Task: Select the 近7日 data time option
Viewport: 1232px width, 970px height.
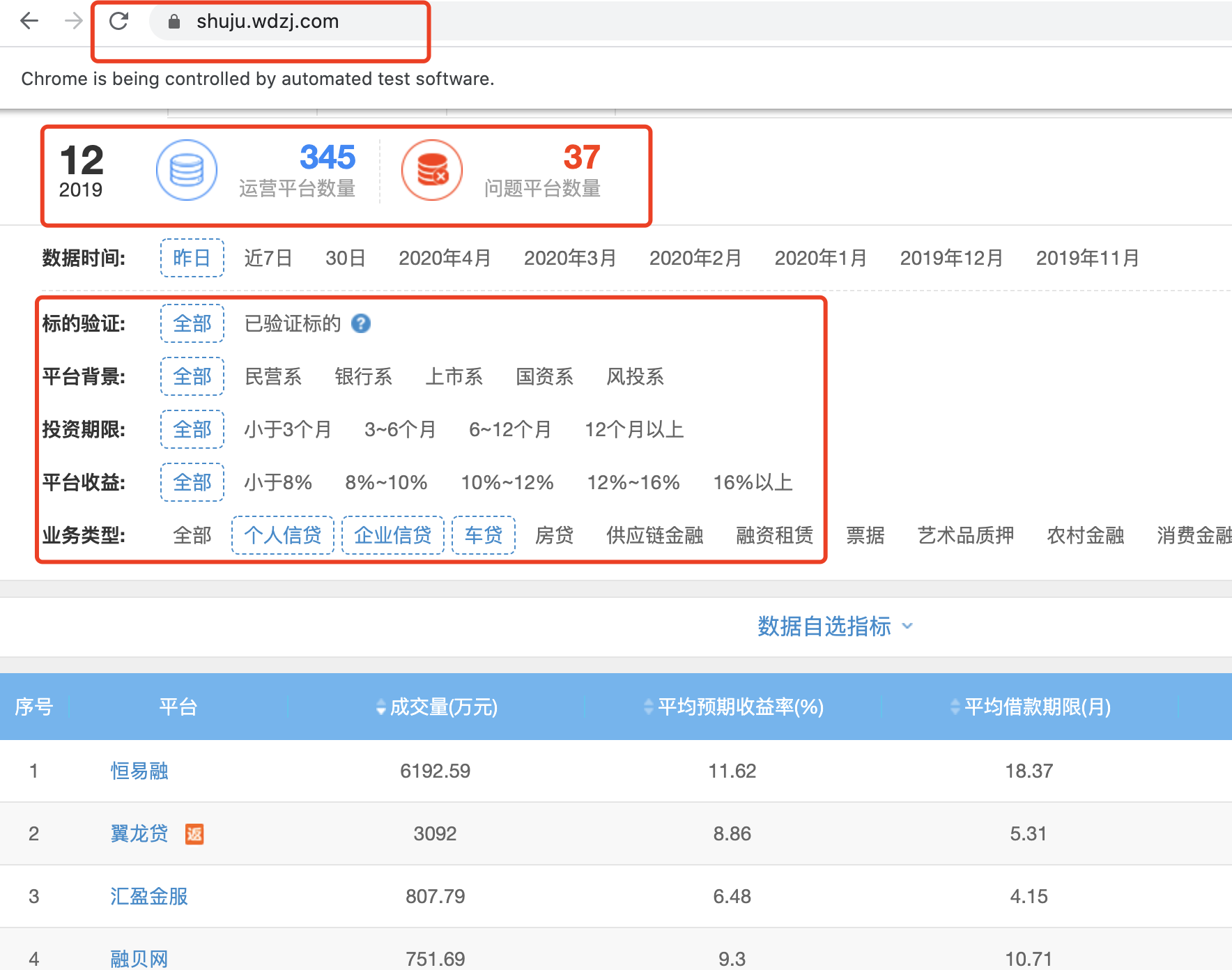Action: pyautogui.click(x=268, y=258)
